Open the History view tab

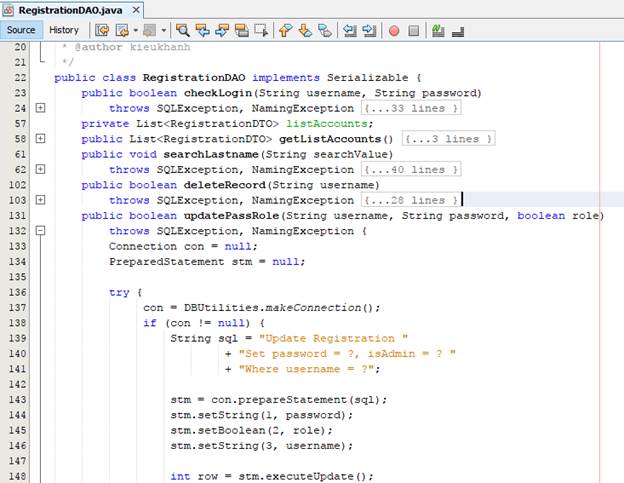click(x=64, y=30)
